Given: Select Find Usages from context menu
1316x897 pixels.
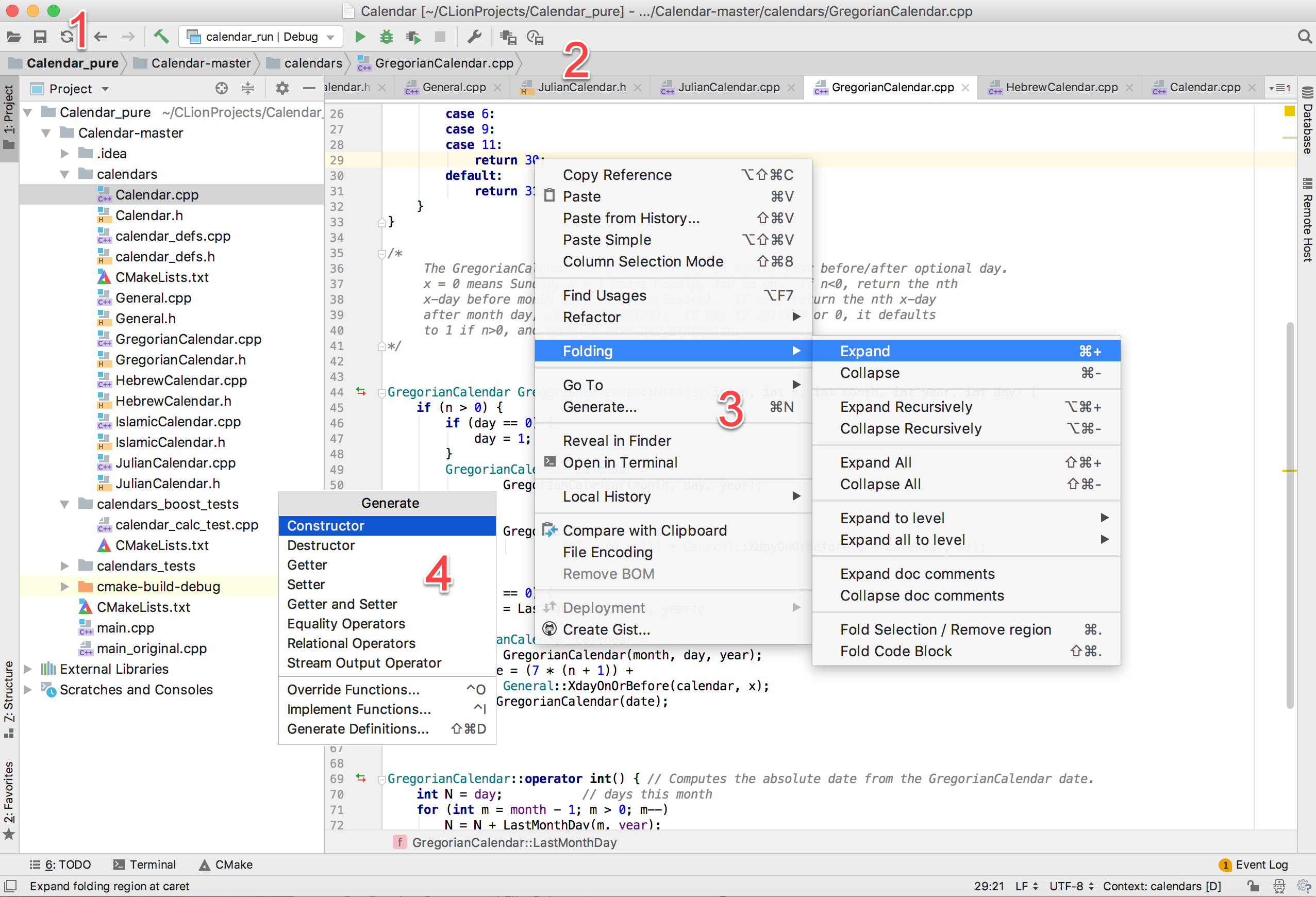Looking at the screenshot, I should pos(674,295).
